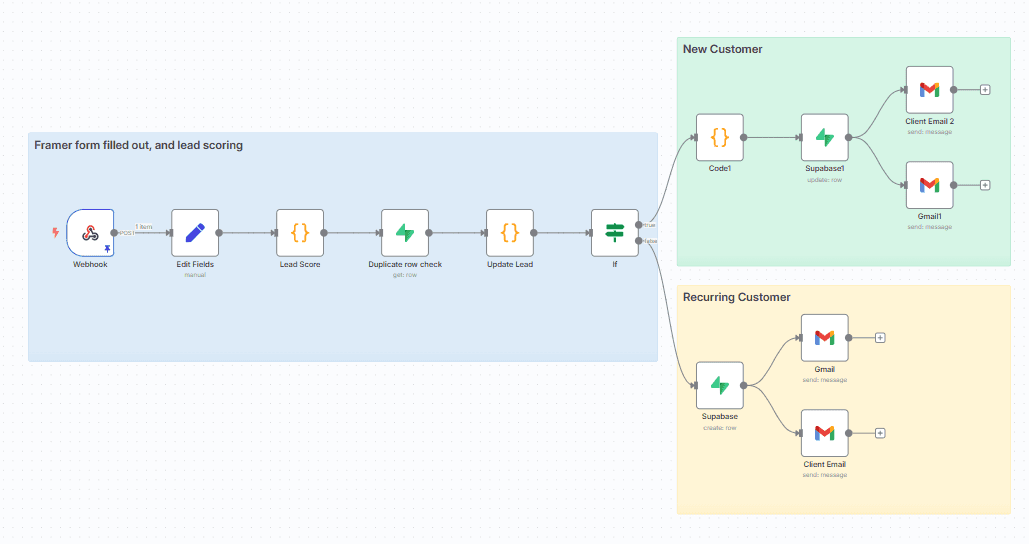
Task: Select the Supabase create row node
Action: point(720,385)
